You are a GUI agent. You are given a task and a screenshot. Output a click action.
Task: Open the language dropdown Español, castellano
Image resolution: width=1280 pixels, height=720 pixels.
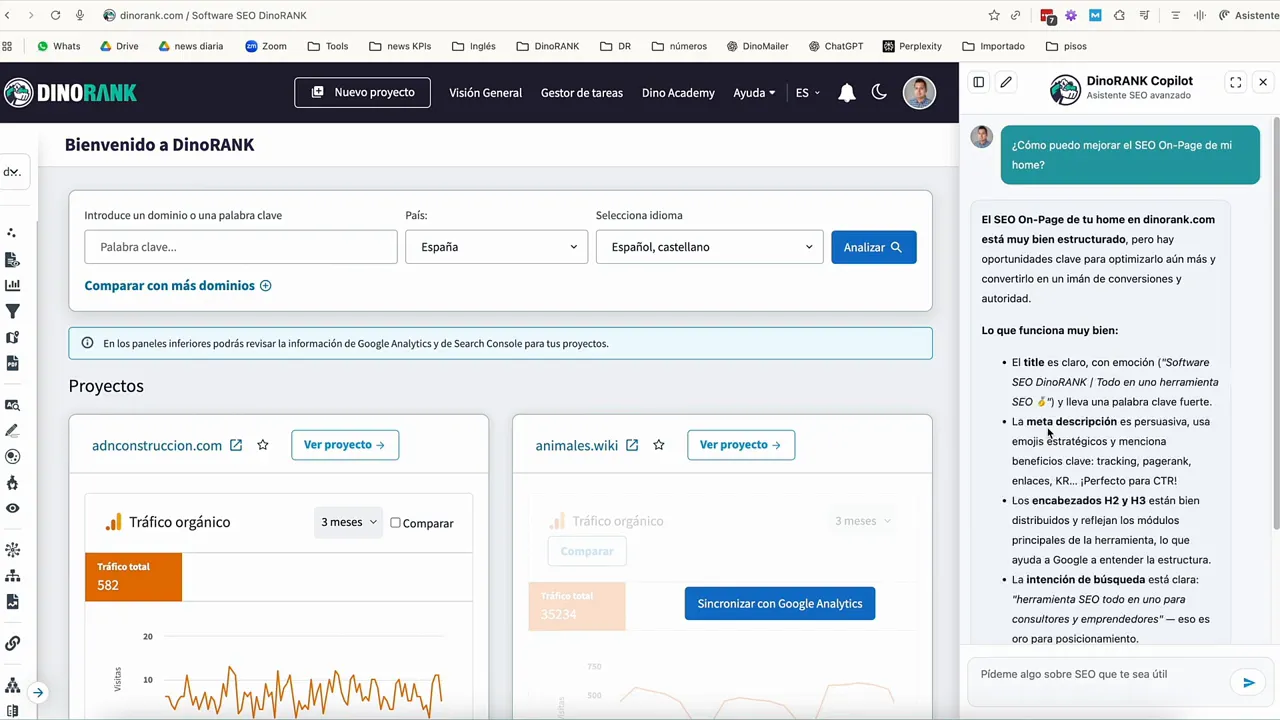709,247
